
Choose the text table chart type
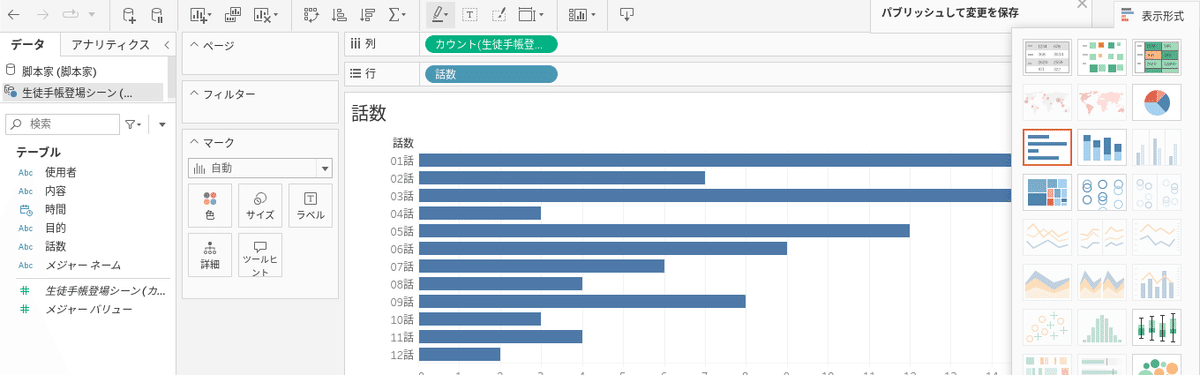click(1047, 58)
